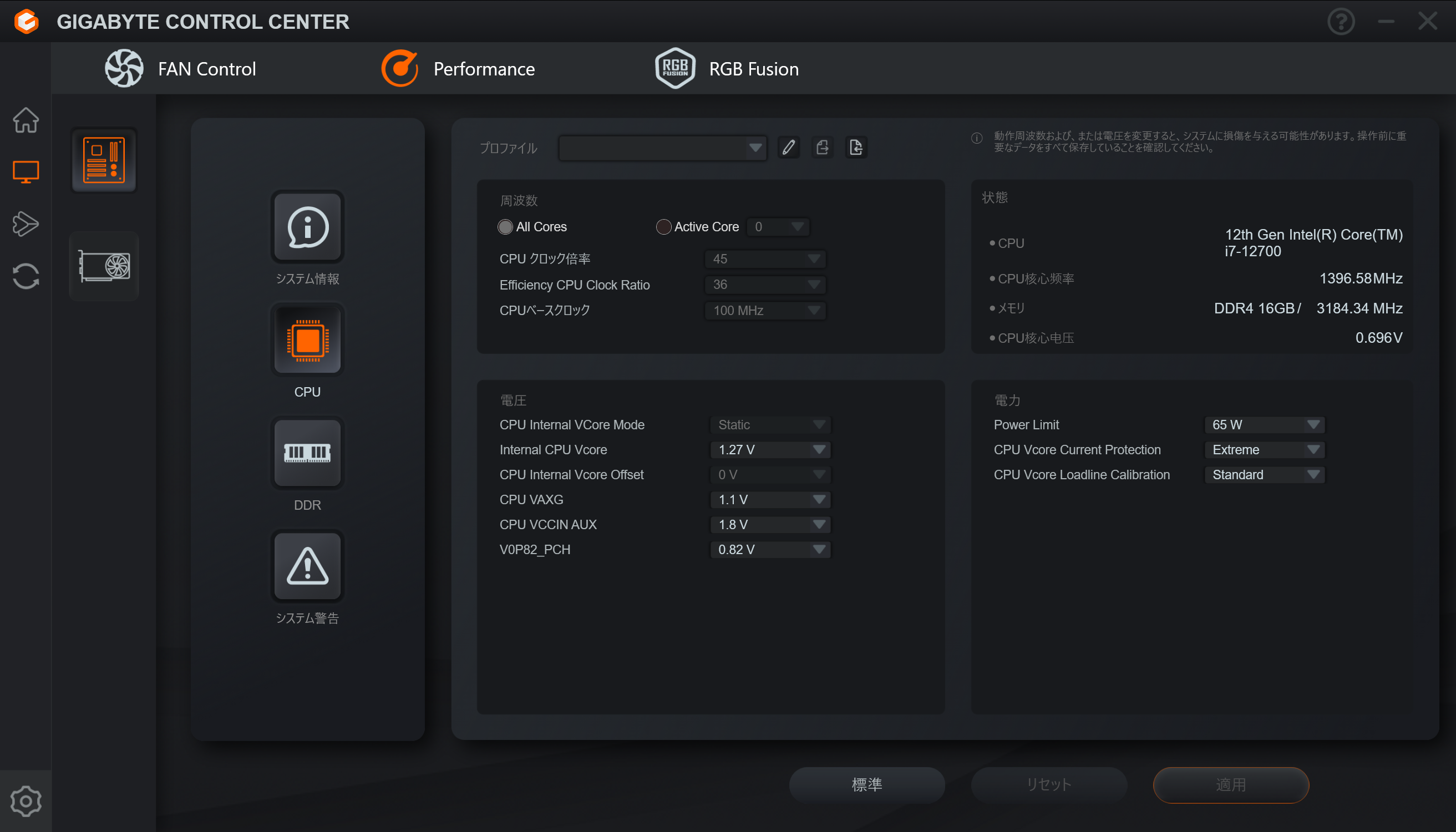
Task: Select the CPU chip icon
Action: pyautogui.click(x=307, y=340)
